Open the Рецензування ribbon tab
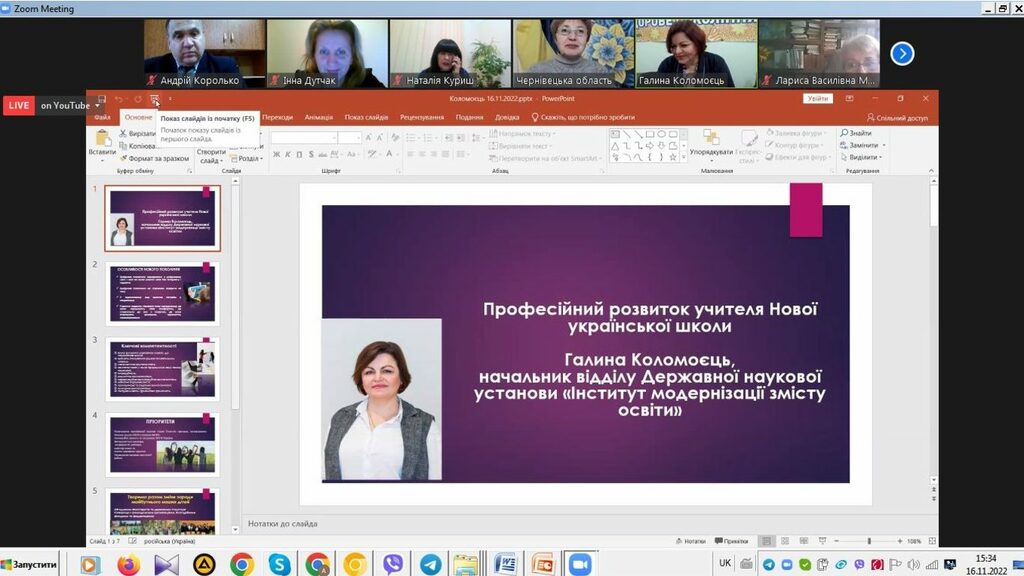Viewport: 1024px width, 576px height. coord(421,117)
